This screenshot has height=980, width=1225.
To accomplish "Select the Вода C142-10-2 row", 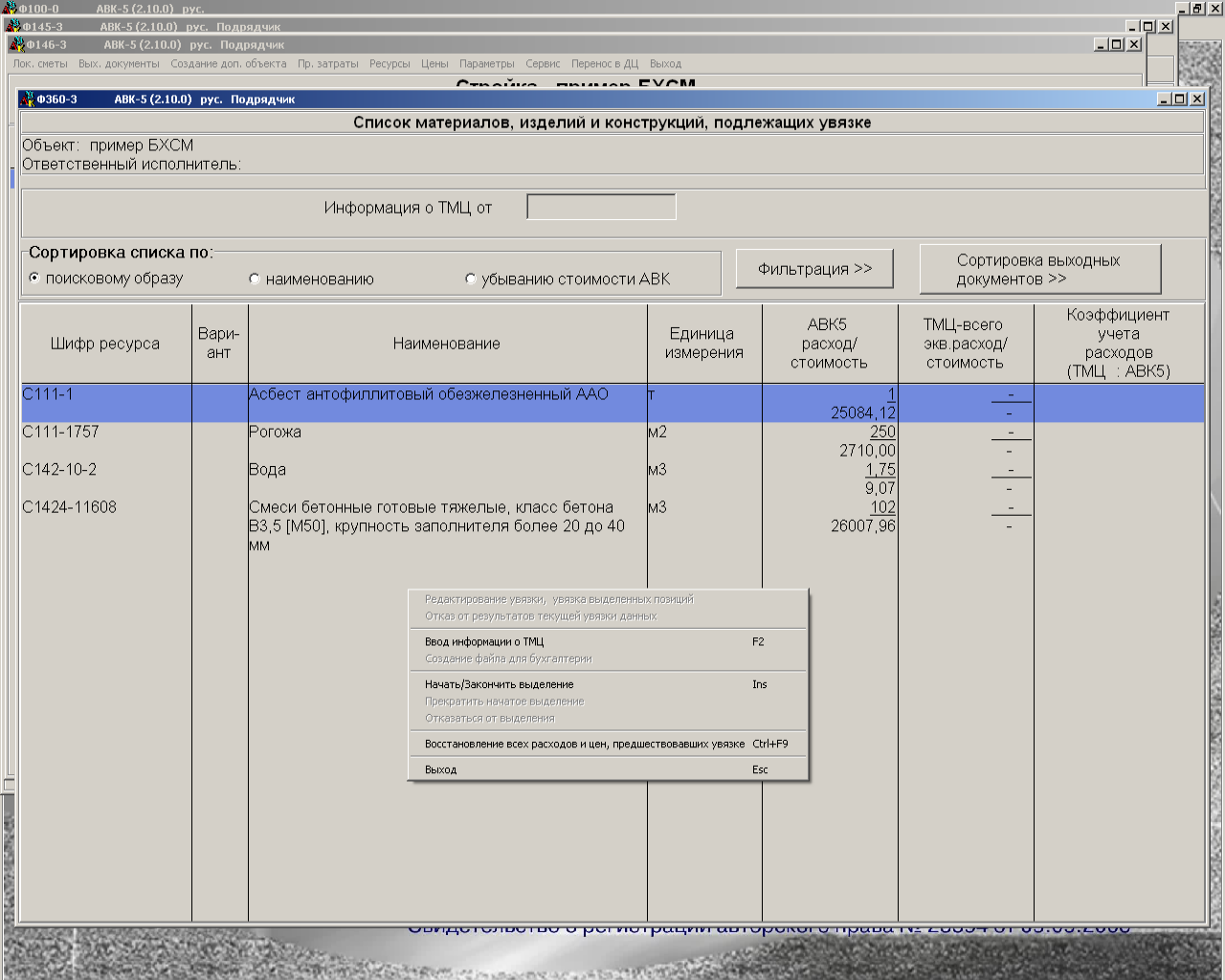I will tap(612, 479).
